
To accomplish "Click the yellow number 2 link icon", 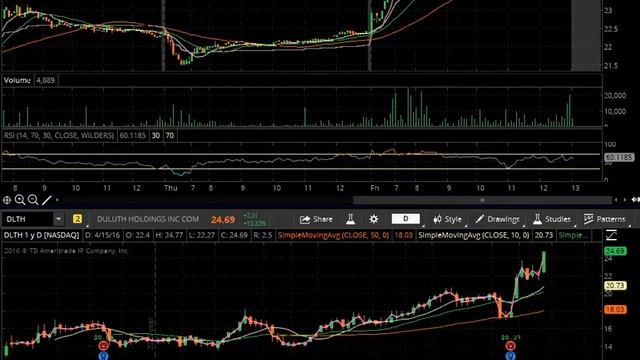I will click(78, 219).
